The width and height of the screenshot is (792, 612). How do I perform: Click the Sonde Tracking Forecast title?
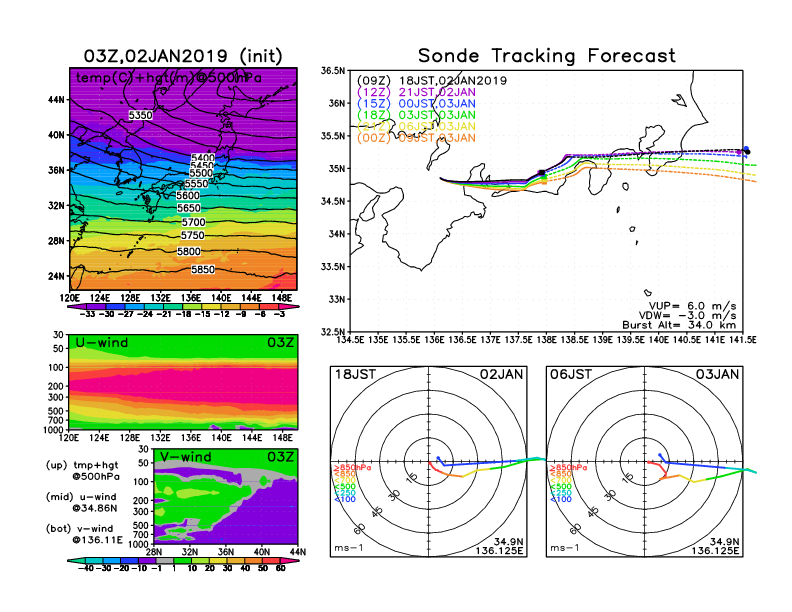pyautogui.click(x=546, y=56)
